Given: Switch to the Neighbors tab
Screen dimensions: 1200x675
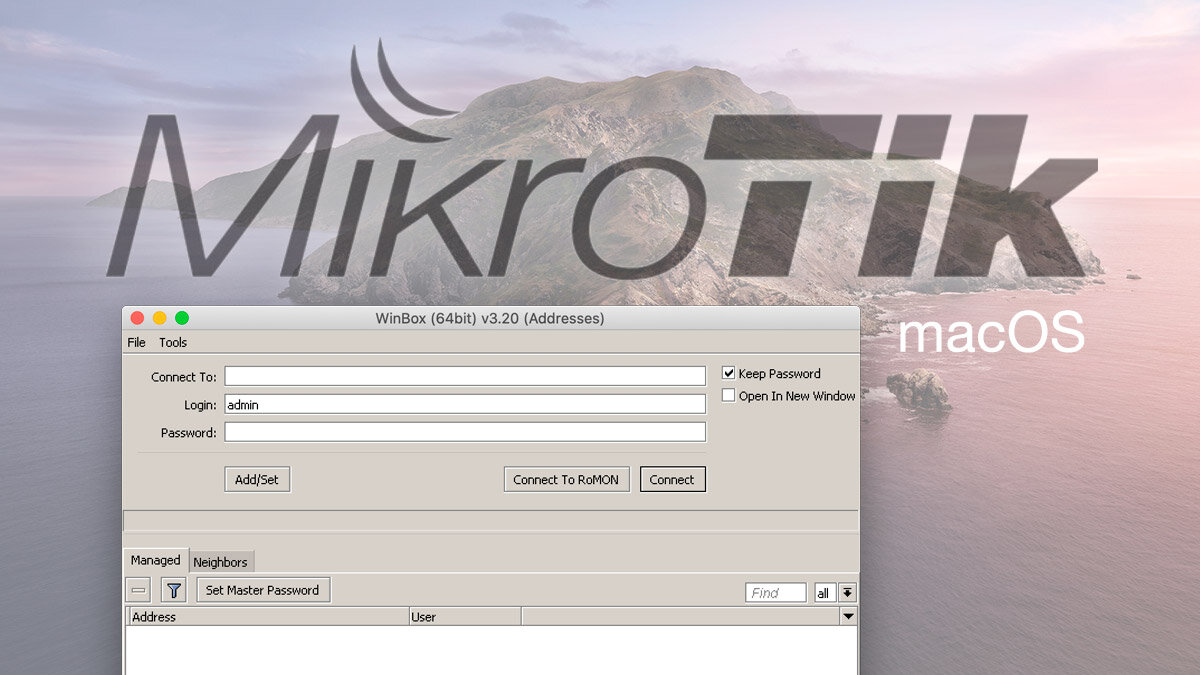Looking at the screenshot, I should [221, 562].
